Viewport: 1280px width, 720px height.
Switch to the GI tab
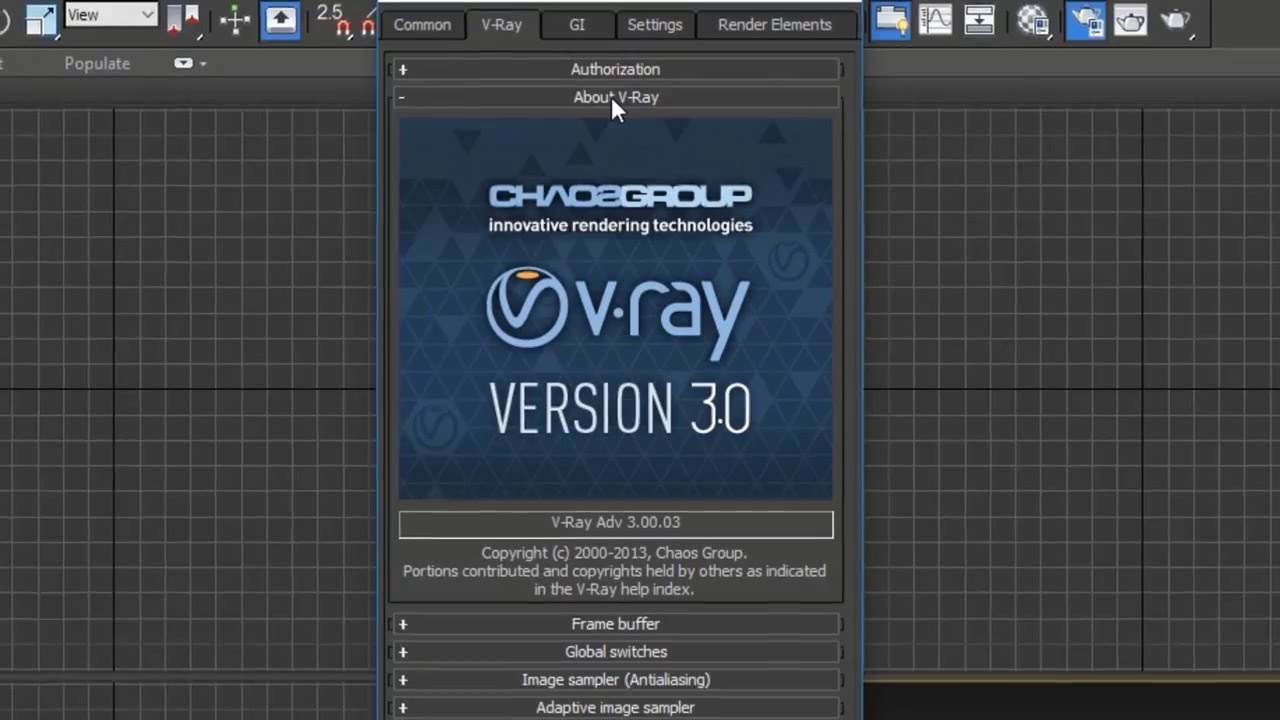(577, 25)
